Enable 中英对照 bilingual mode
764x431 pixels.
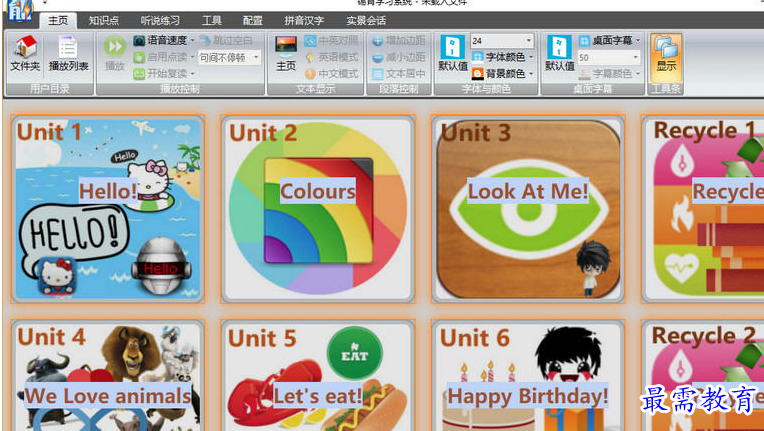click(x=331, y=40)
